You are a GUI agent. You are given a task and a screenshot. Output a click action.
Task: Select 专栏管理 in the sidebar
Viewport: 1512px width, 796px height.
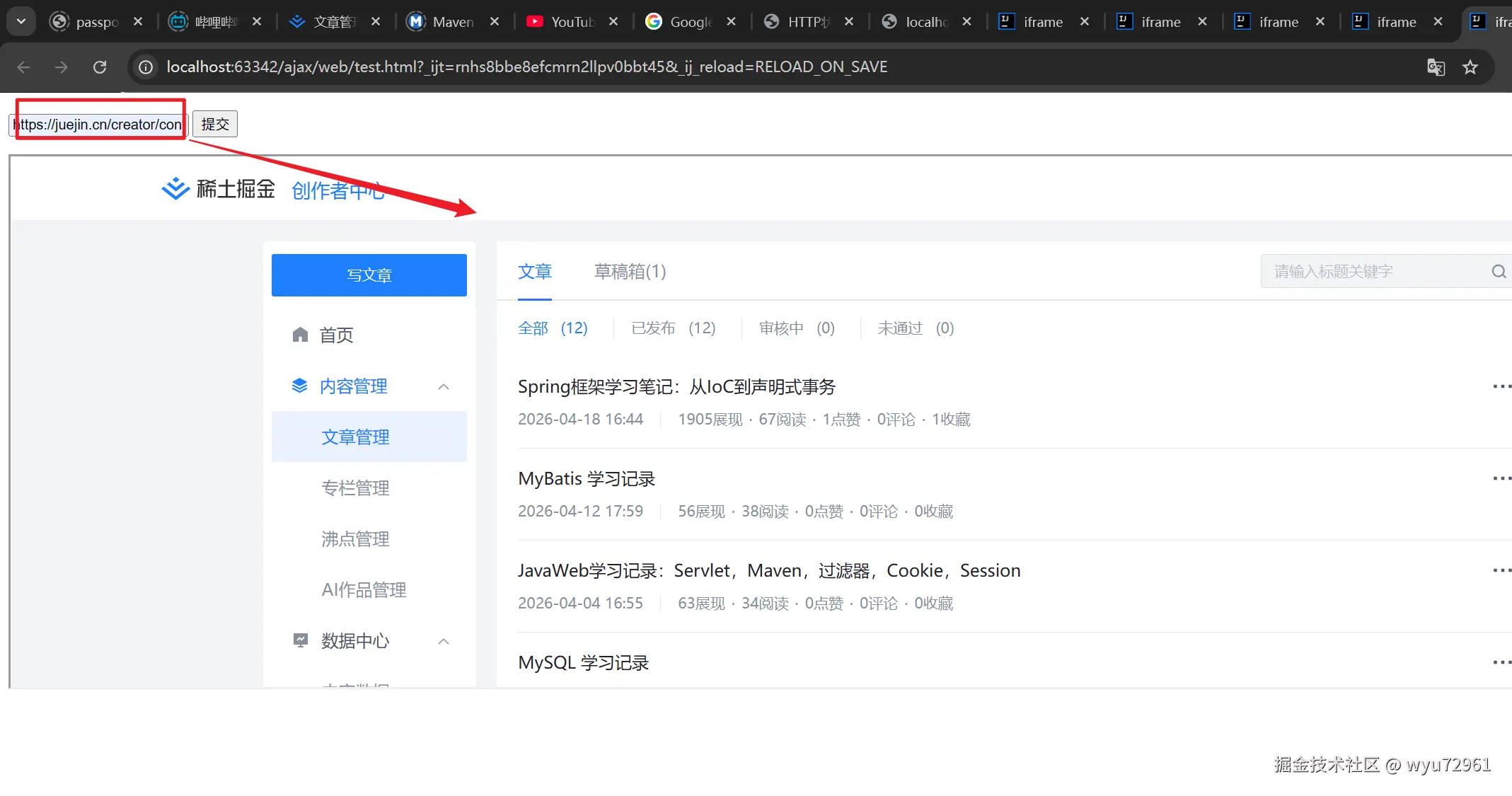(355, 488)
